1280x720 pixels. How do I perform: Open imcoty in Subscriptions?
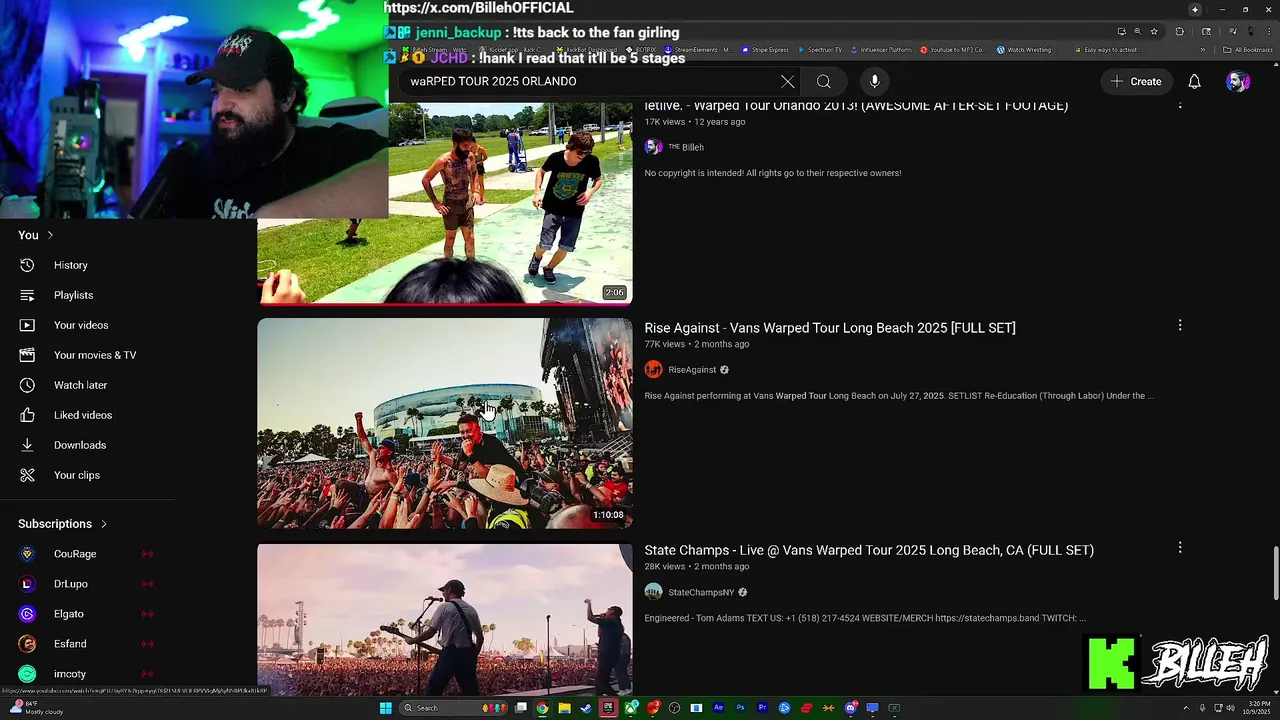[x=70, y=674]
